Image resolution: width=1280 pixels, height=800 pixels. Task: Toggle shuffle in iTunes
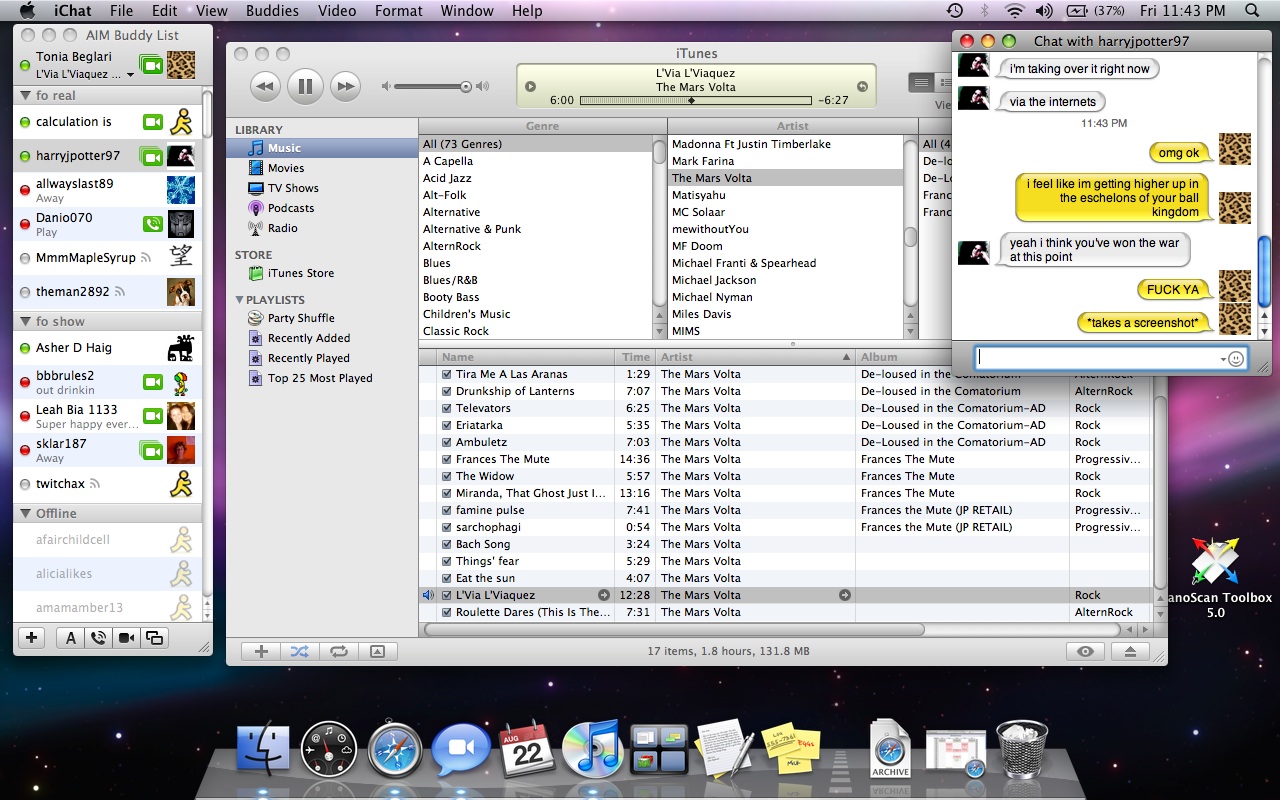[299, 651]
